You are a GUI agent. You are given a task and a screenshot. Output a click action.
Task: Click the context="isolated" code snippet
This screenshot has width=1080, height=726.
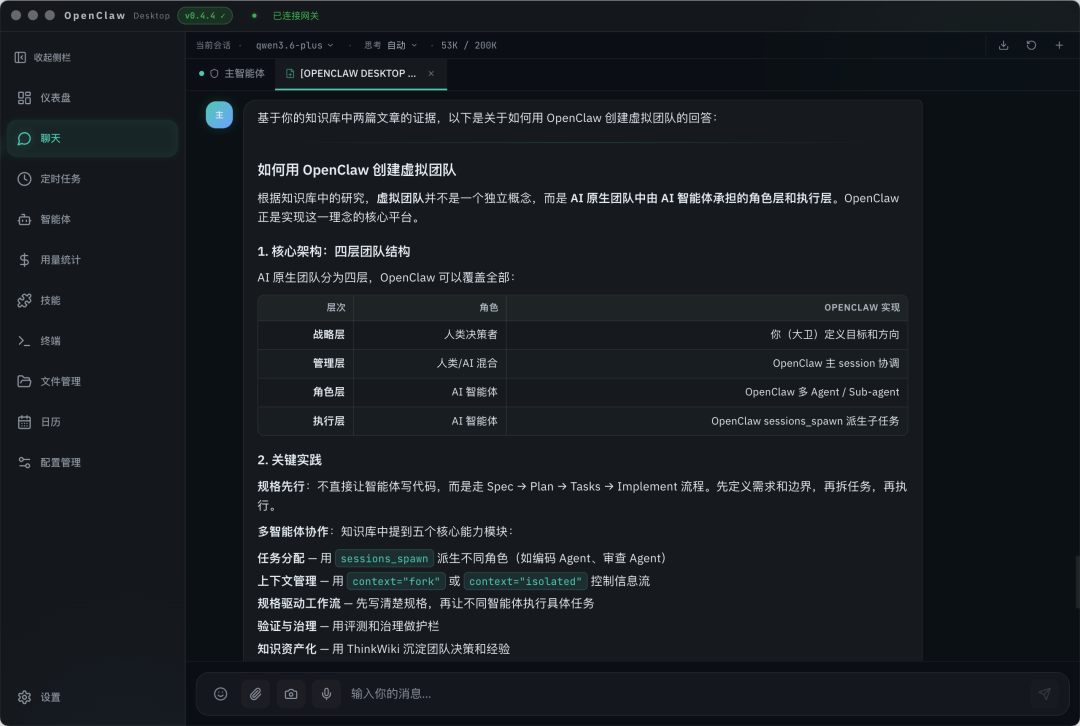coord(526,581)
